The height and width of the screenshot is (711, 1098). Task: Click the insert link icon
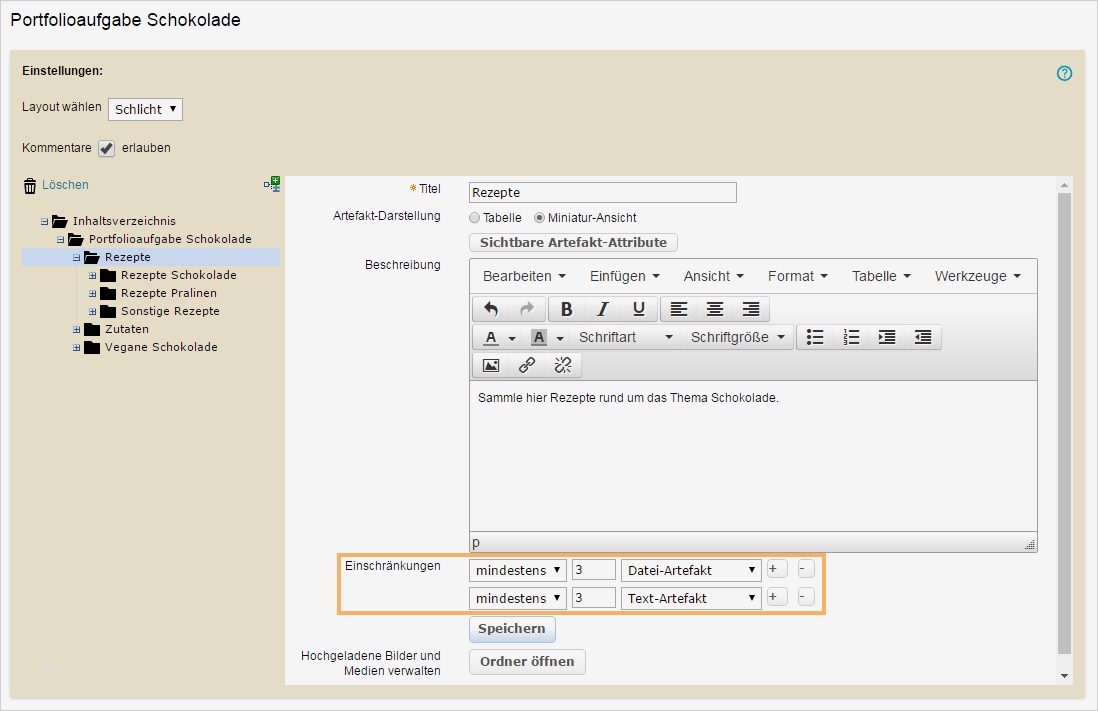[x=527, y=365]
